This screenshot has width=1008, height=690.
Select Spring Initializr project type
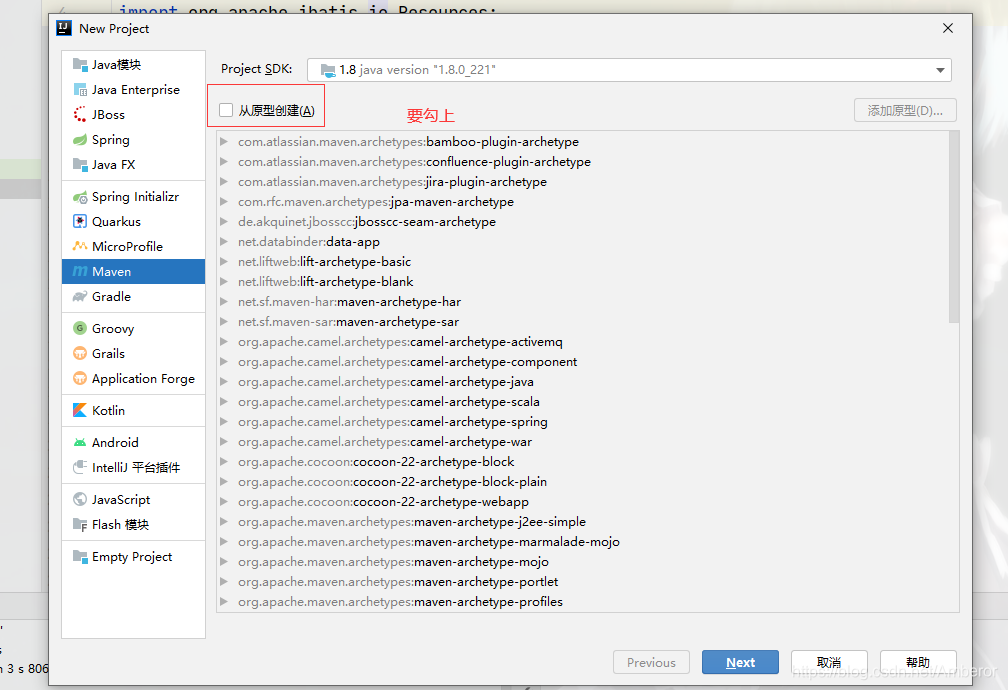(x=134, y=197)
